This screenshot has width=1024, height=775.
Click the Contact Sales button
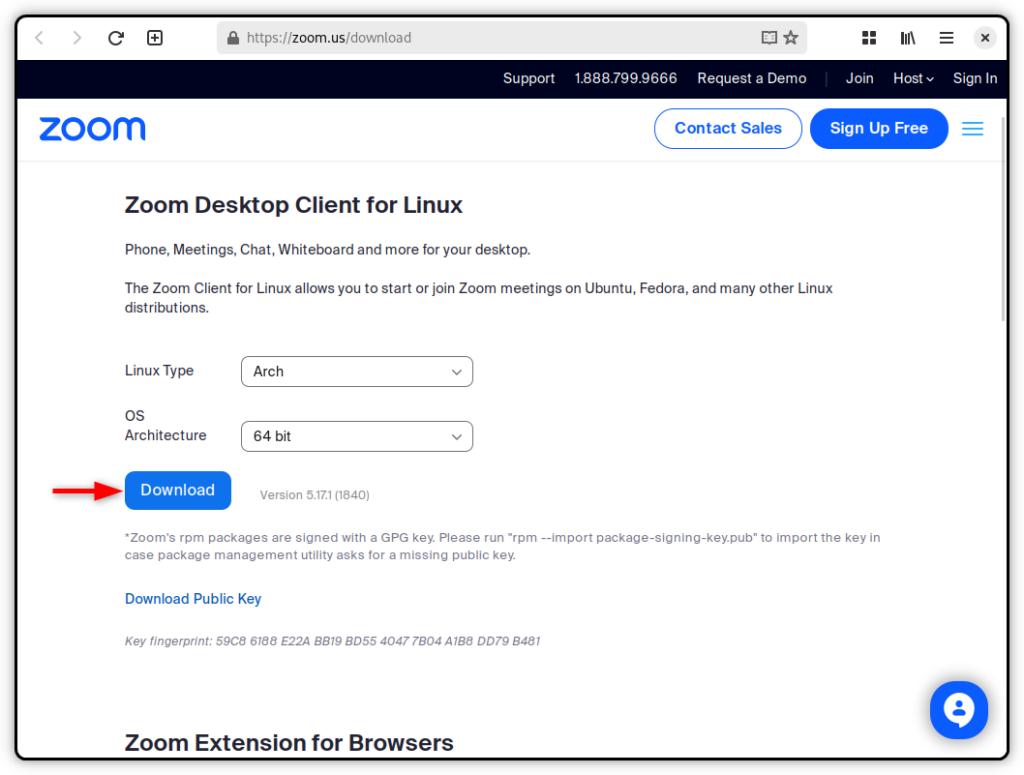(x=728, y=129)
